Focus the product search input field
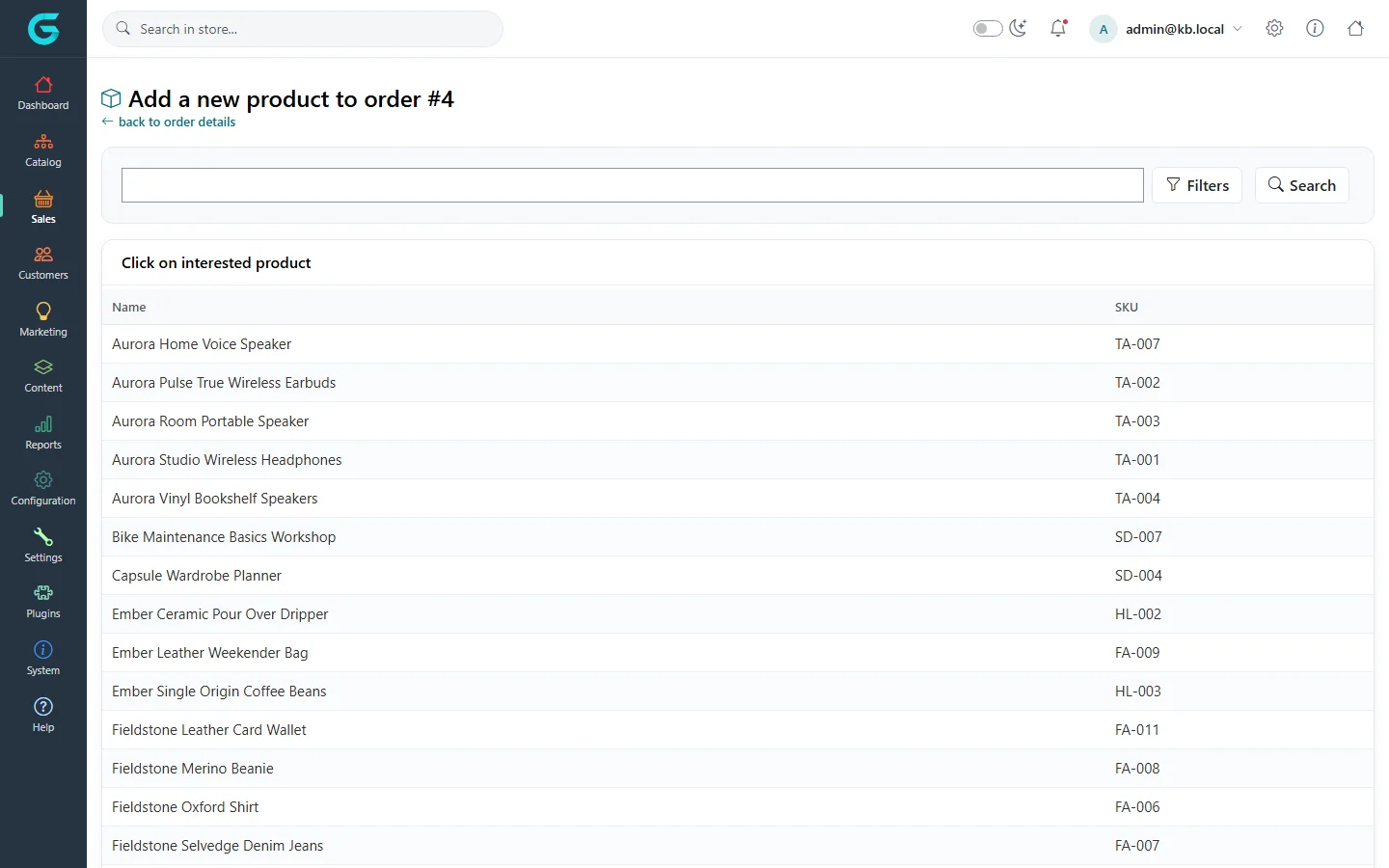The width and height of the screenshot is (1389, 868). click(633, 185)
